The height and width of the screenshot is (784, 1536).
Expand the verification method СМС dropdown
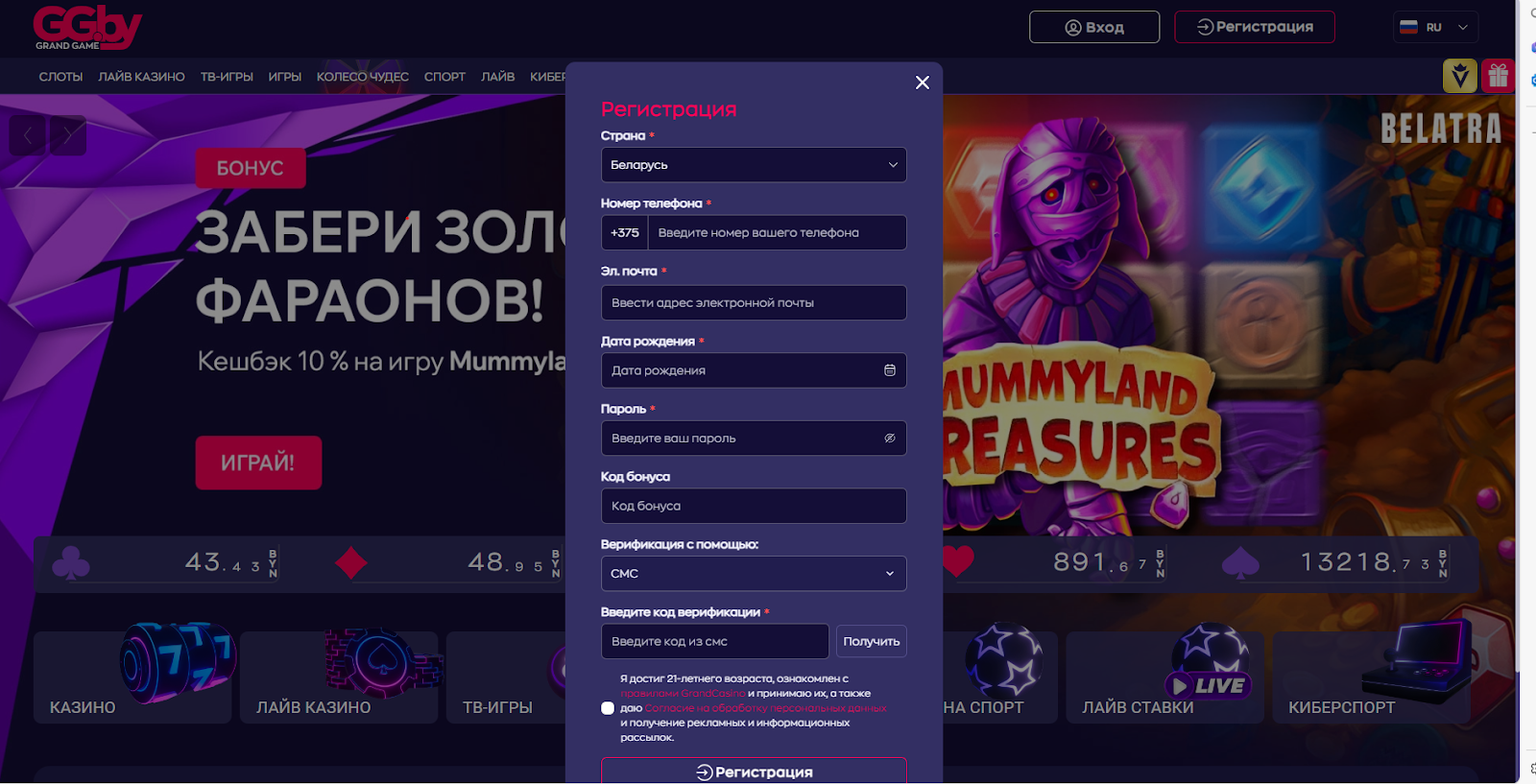pyautogui.click(x=754, y=574)
